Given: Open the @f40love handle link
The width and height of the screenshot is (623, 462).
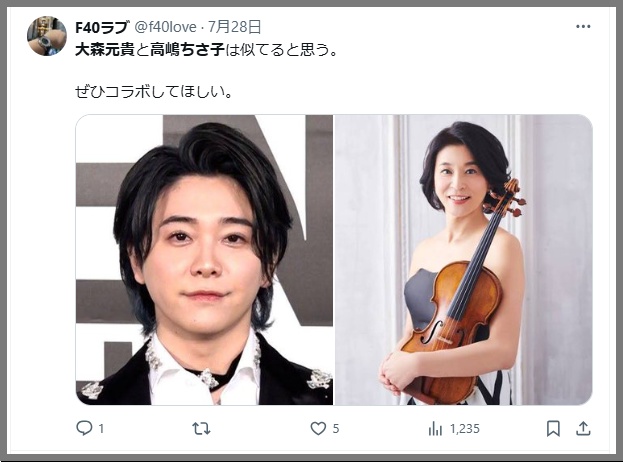Looking at the screenshot, I should (165, 27).
